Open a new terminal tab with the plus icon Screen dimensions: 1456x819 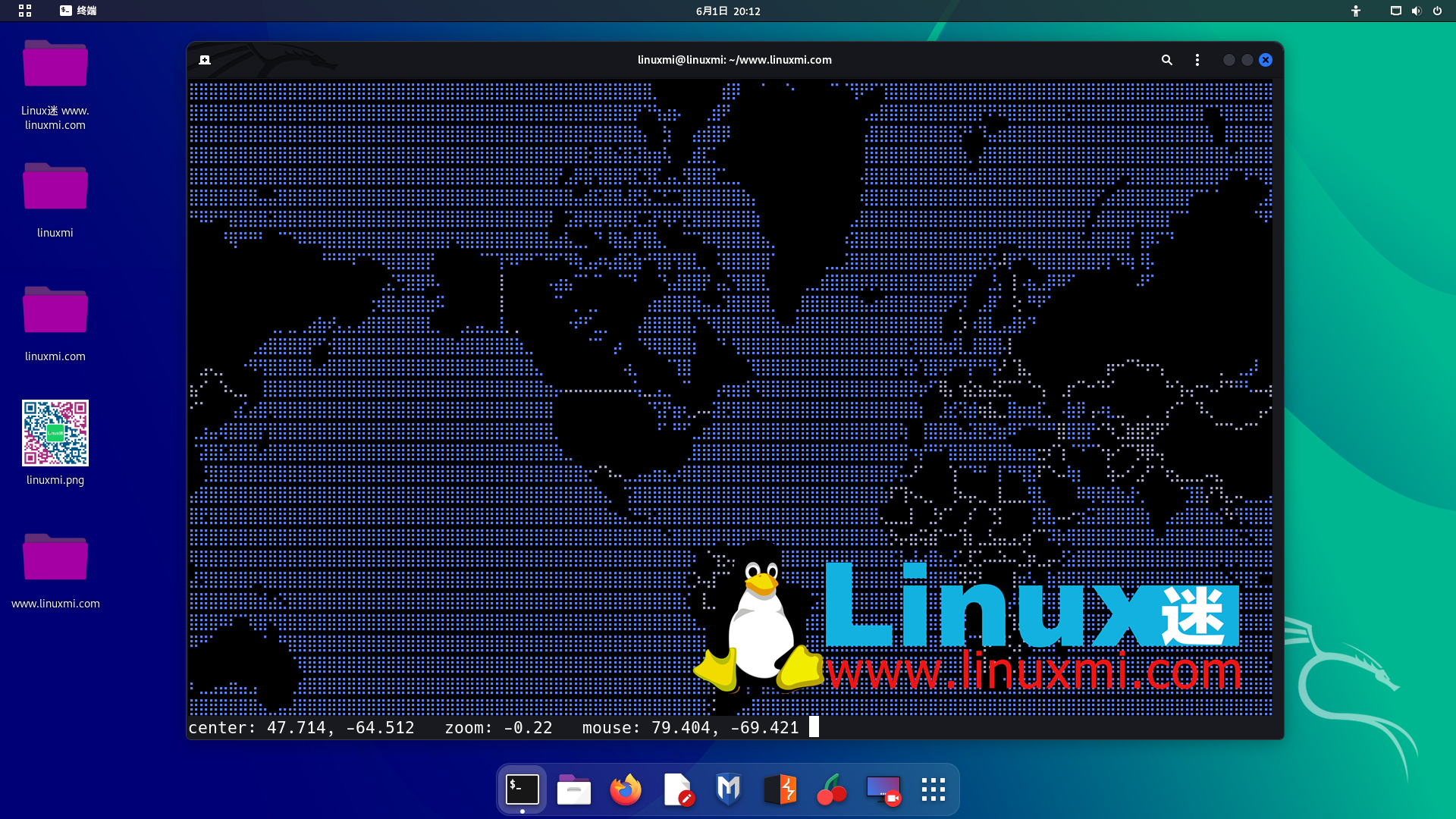click(x=205, y=60)
